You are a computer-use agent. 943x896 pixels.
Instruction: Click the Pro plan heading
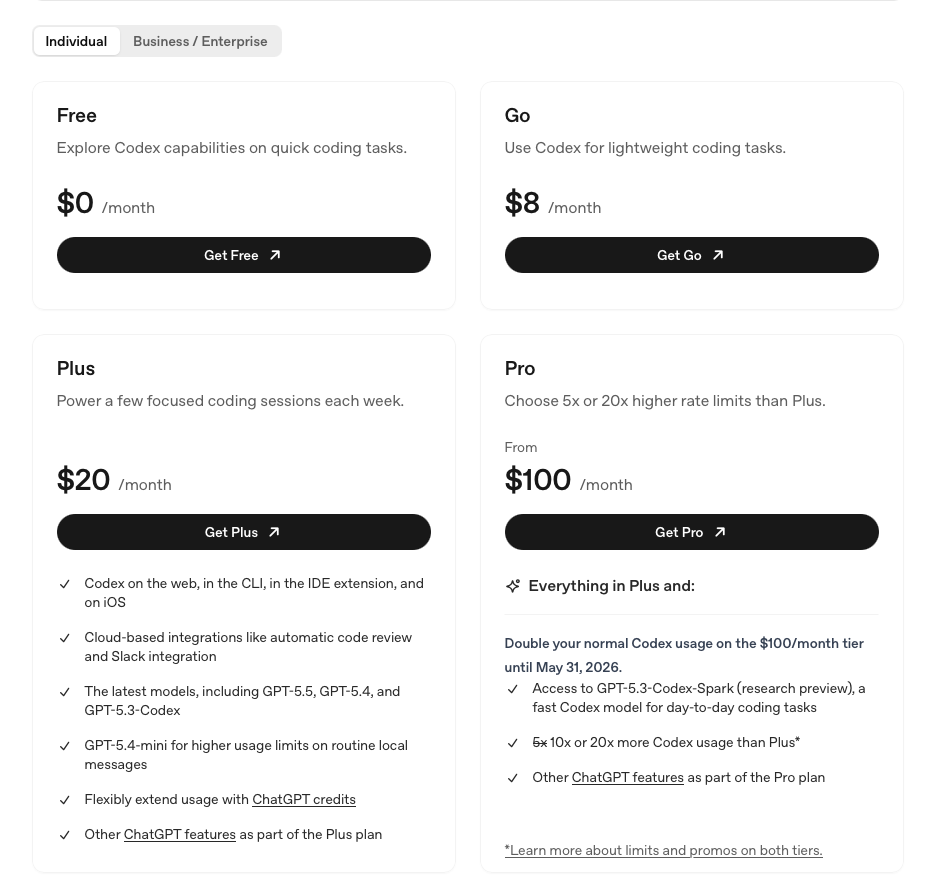(520, 369)
